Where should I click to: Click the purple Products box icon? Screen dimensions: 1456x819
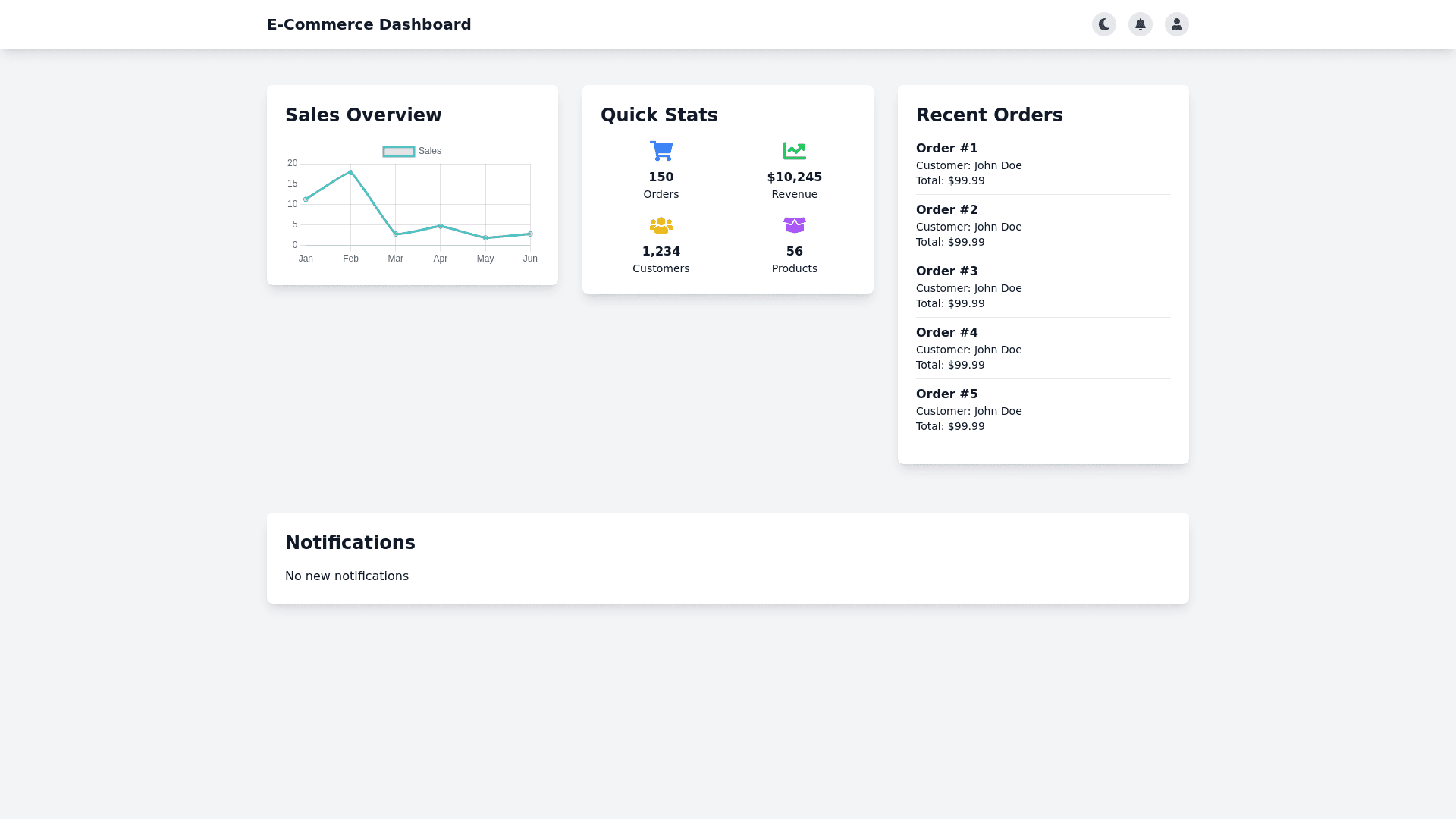(794, 225)
